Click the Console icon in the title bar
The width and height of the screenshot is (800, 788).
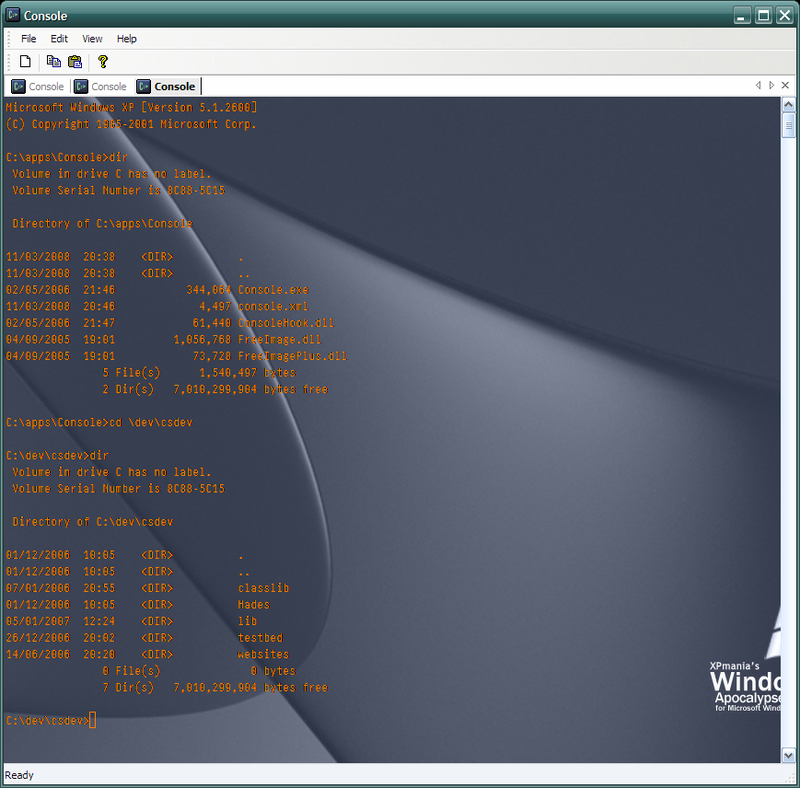tap(13, 15)
